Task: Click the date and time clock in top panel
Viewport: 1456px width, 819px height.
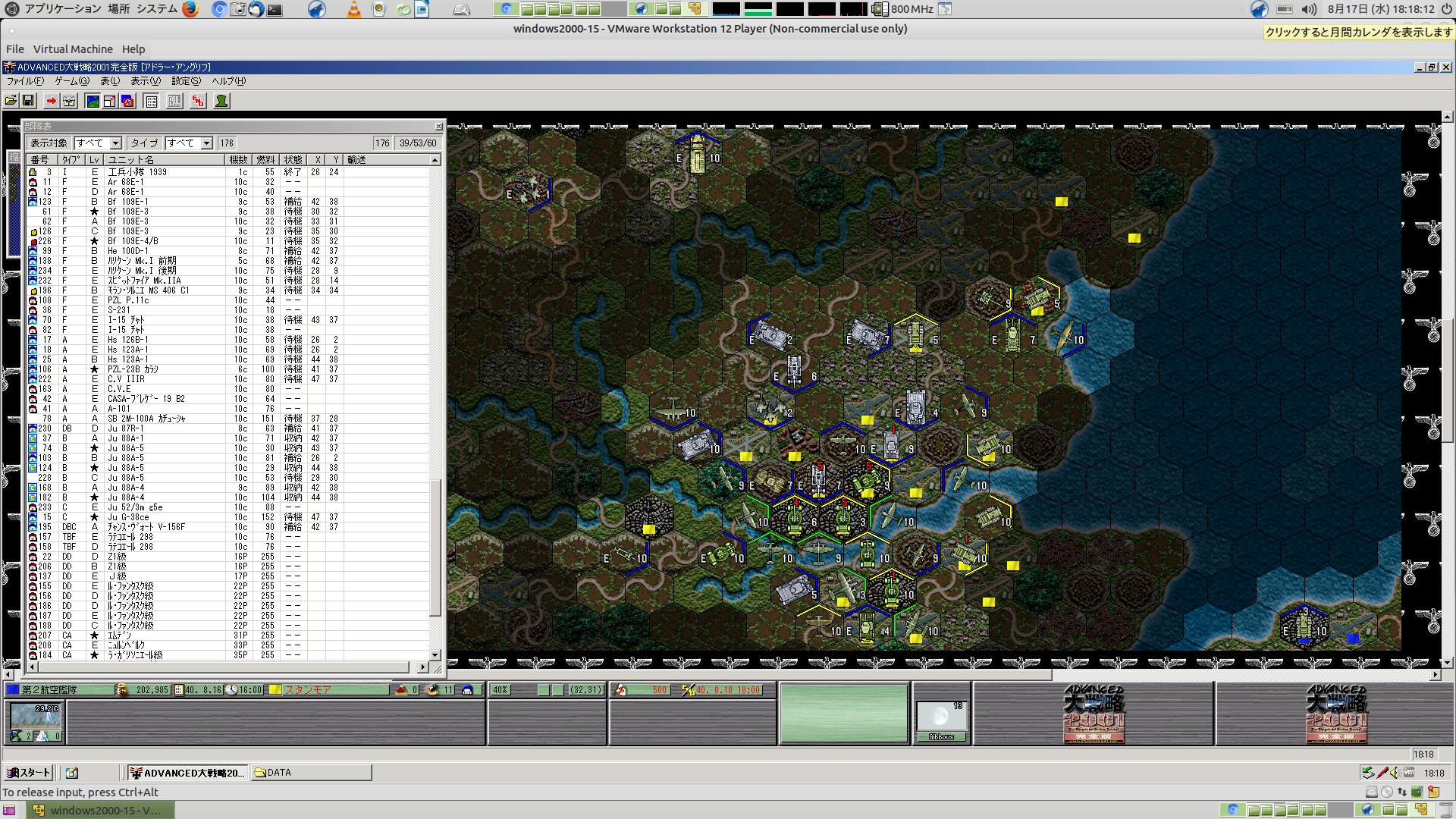Action: (1381, 9)
